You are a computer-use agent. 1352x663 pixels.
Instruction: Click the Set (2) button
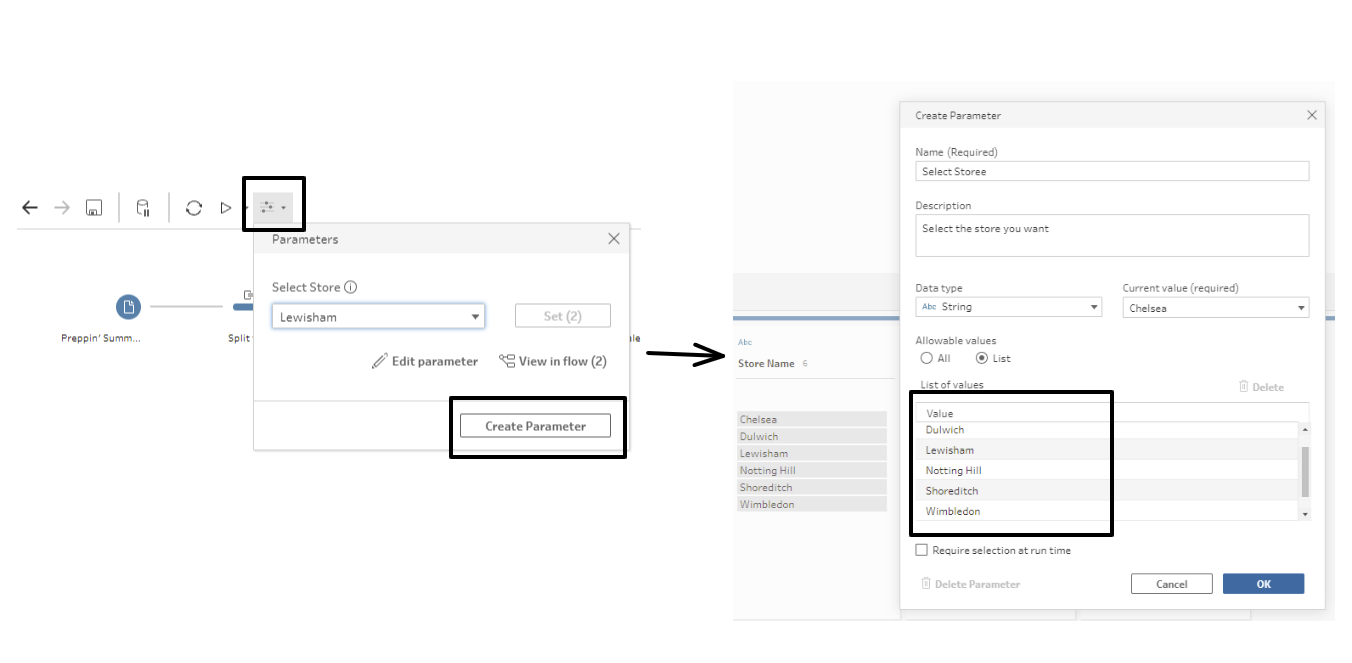563,316
